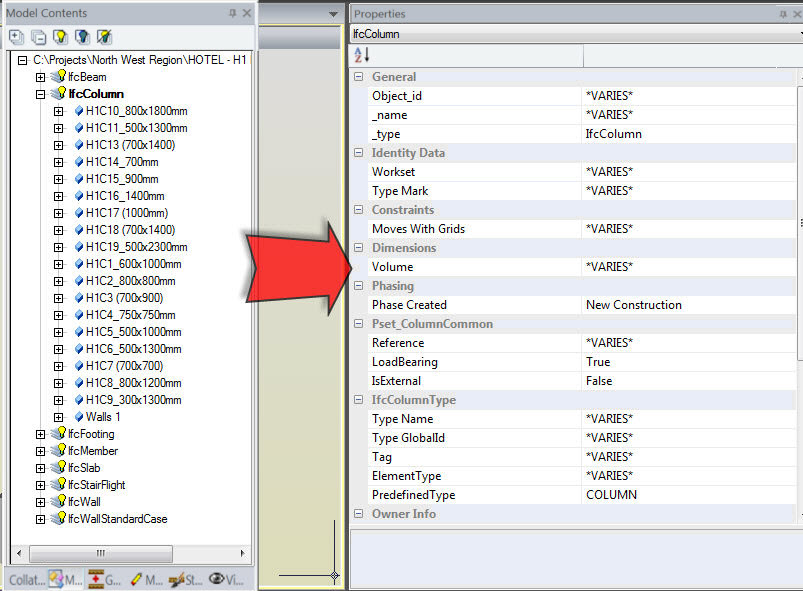Click the Collapse All tree icon
Viewport: 803px width, 591px height.
point(38,37)
